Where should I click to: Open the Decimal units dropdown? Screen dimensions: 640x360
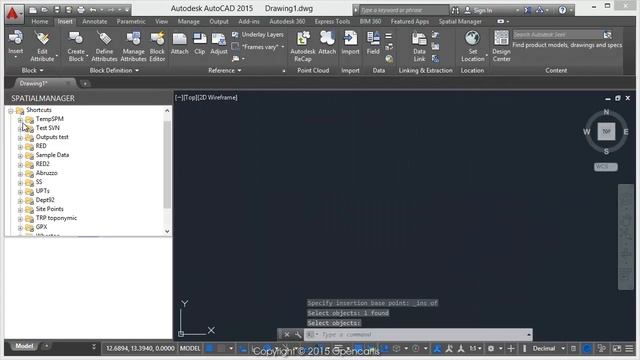563,349
